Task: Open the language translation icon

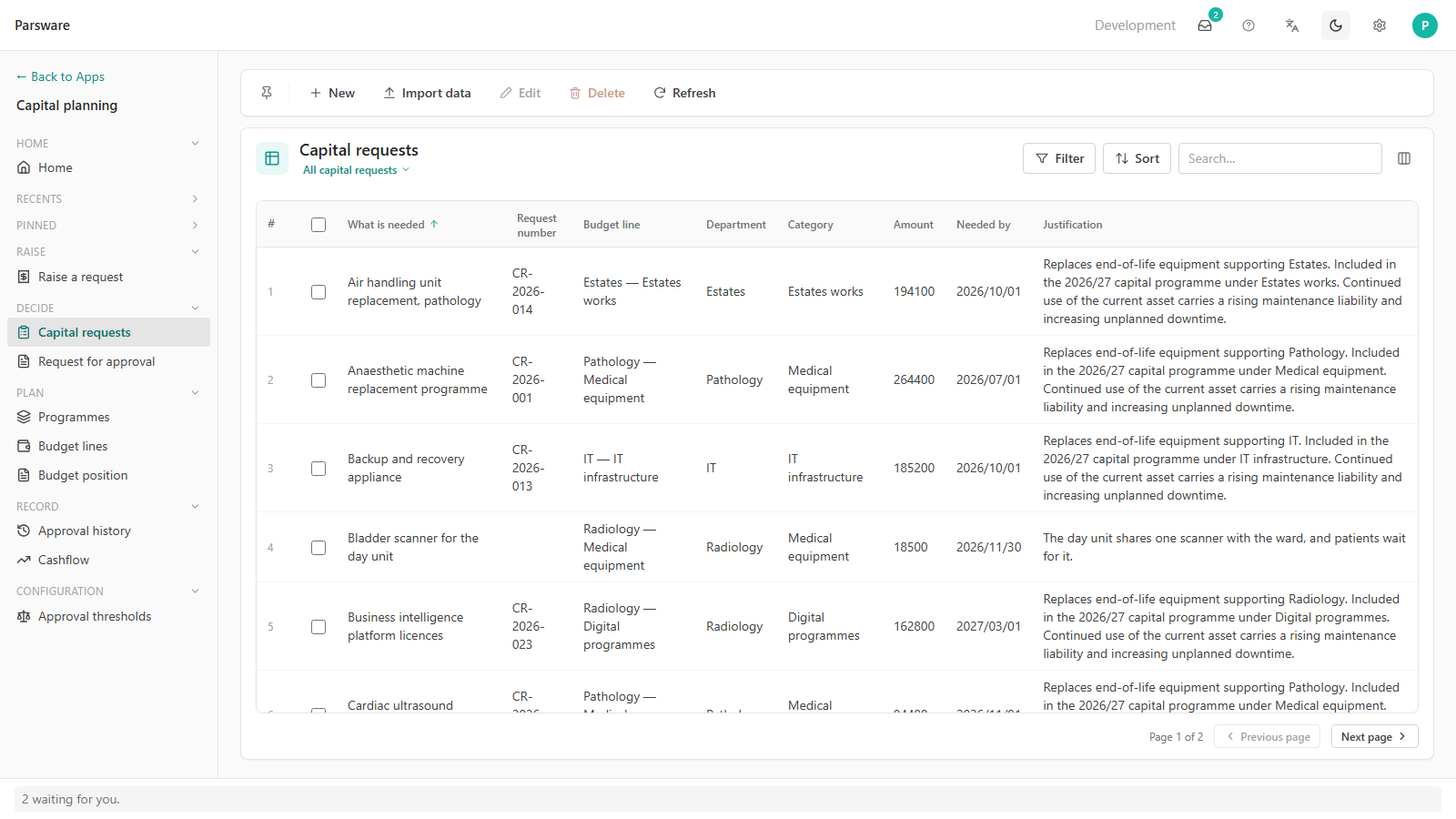Action: [x=1292, y=25]
